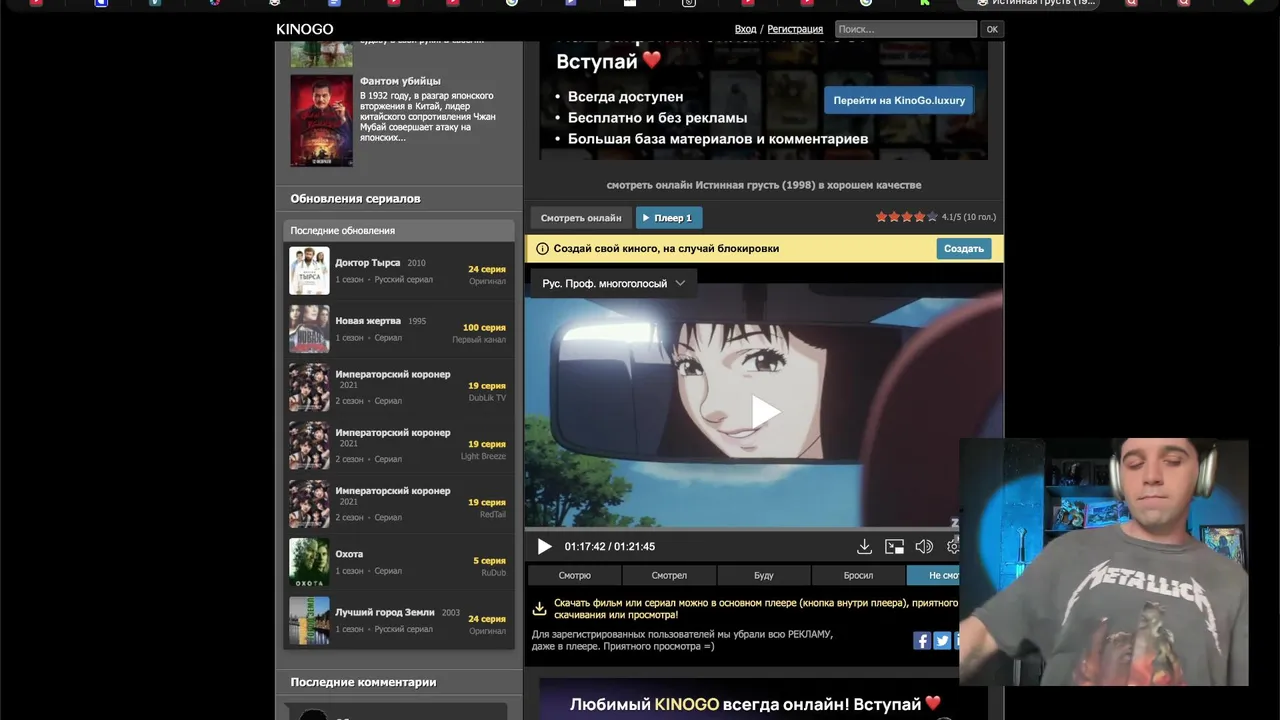Click the 100 серия episode label
1280x720 pixels.
484,328
